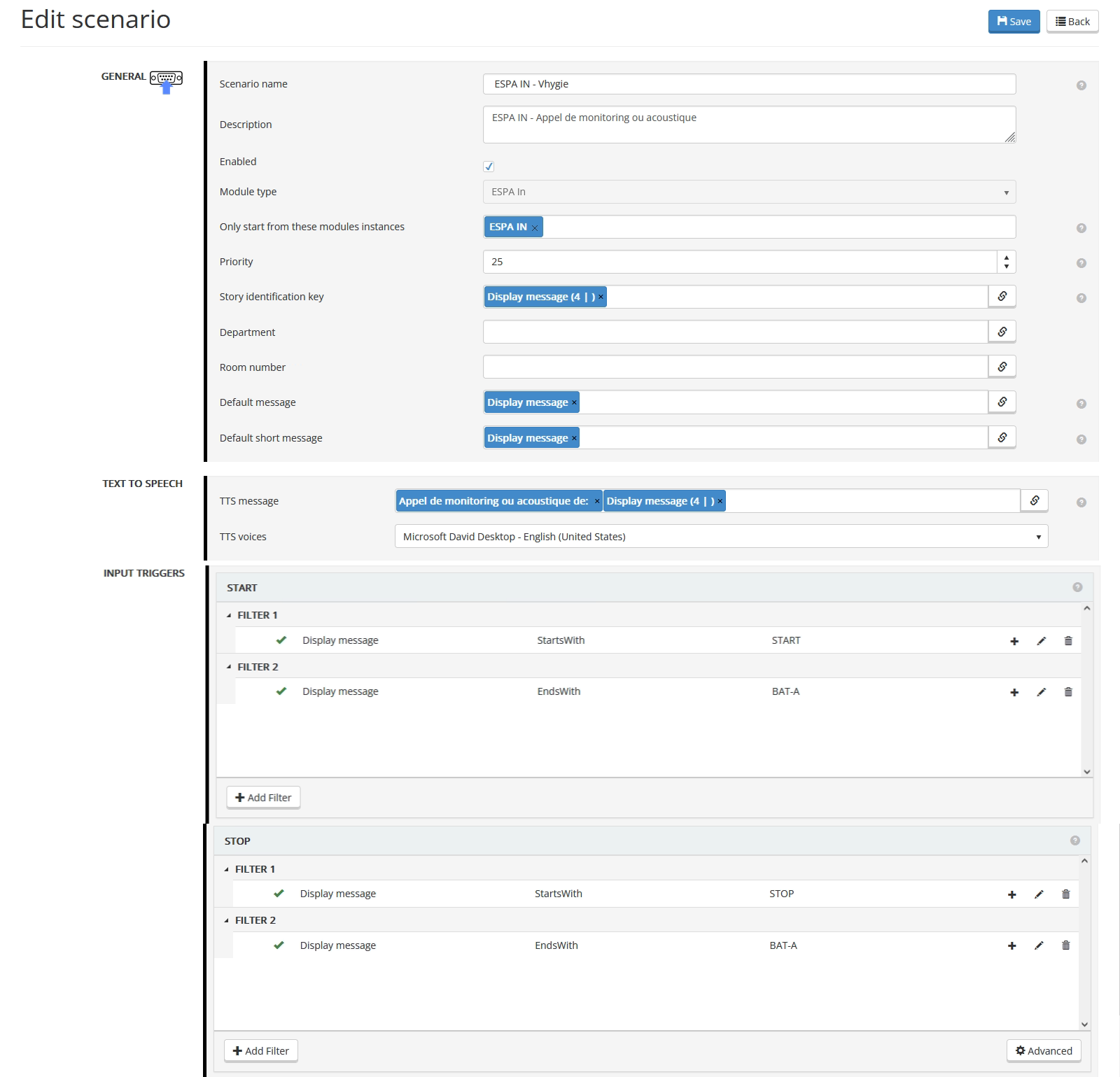Viewport: 1120px width, 1077px height.
Task: Uncheck the Enabled checkbox
Action: point(489,167)
